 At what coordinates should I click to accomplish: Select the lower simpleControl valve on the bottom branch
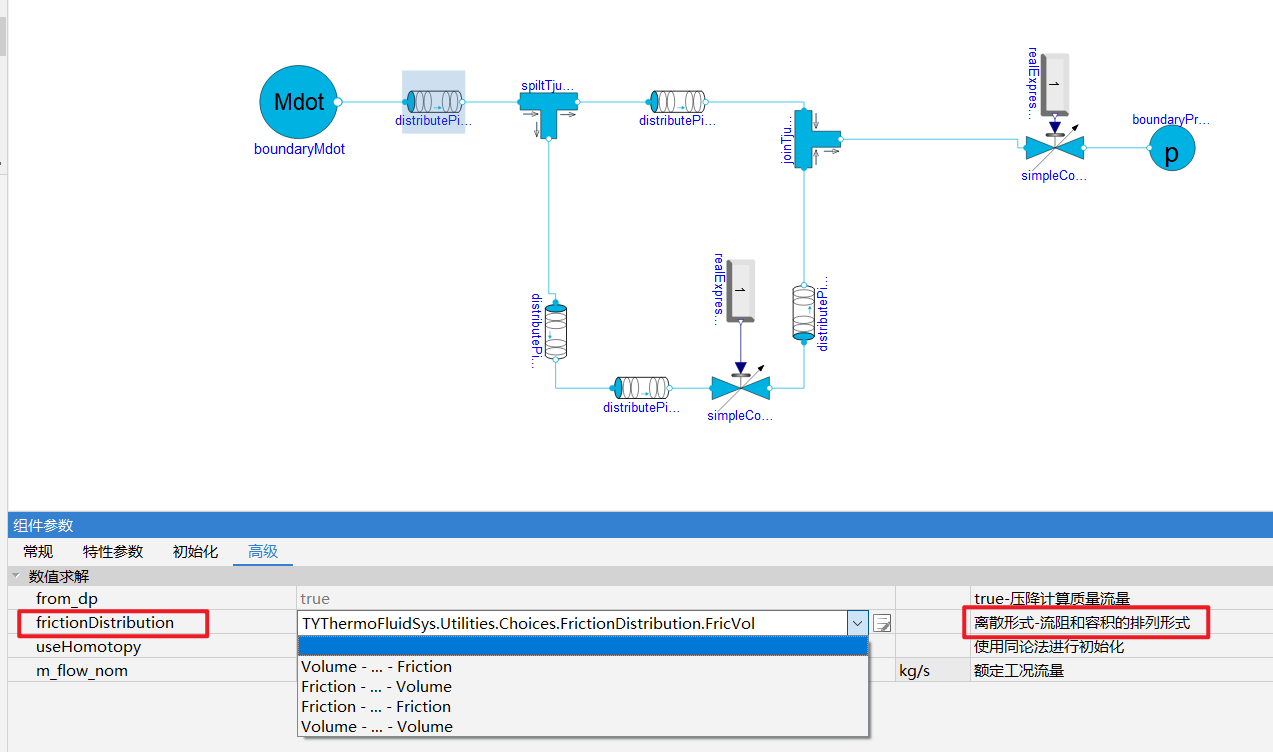[740, 387]
